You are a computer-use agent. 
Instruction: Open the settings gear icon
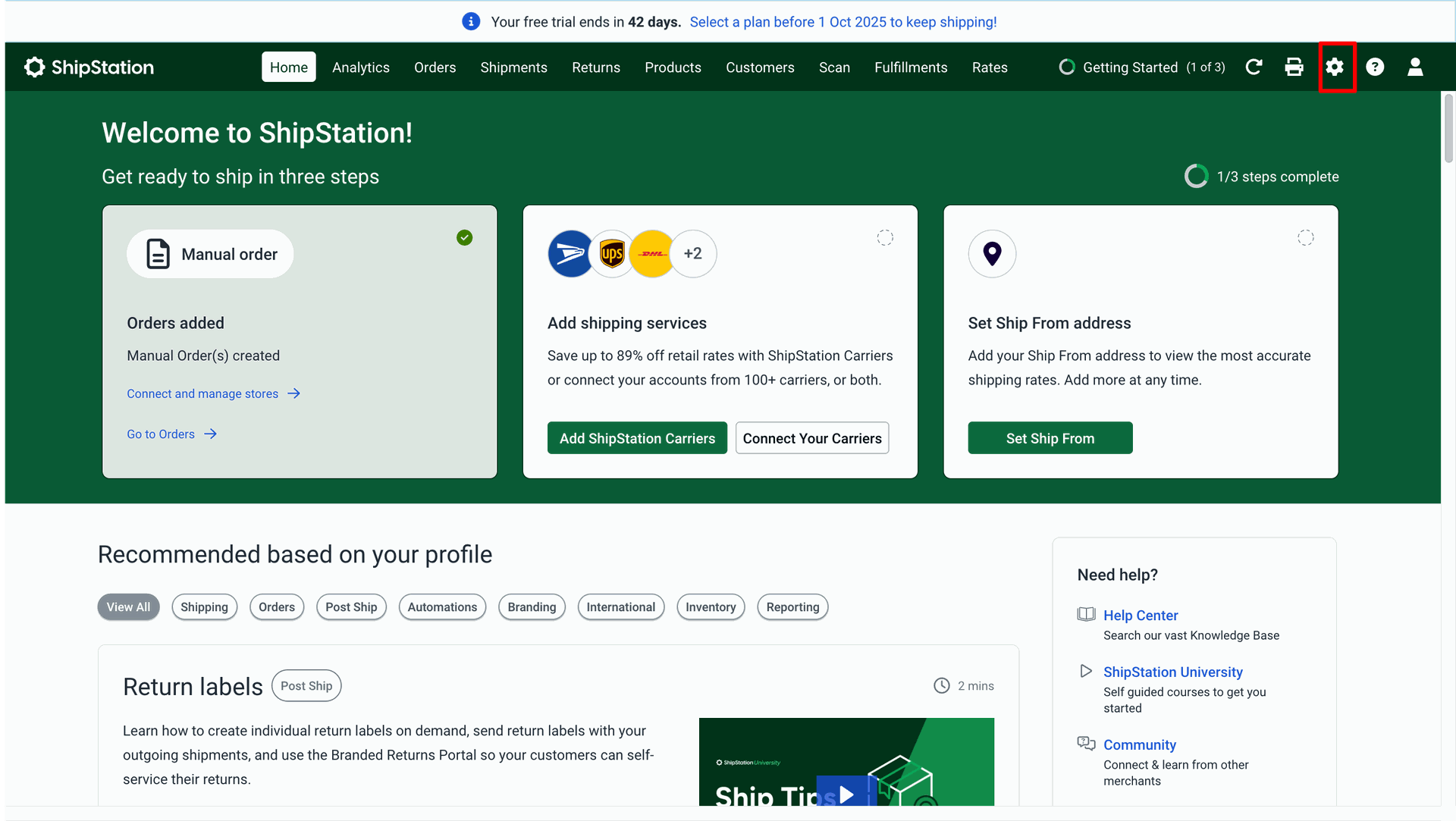coord(1335,67)
